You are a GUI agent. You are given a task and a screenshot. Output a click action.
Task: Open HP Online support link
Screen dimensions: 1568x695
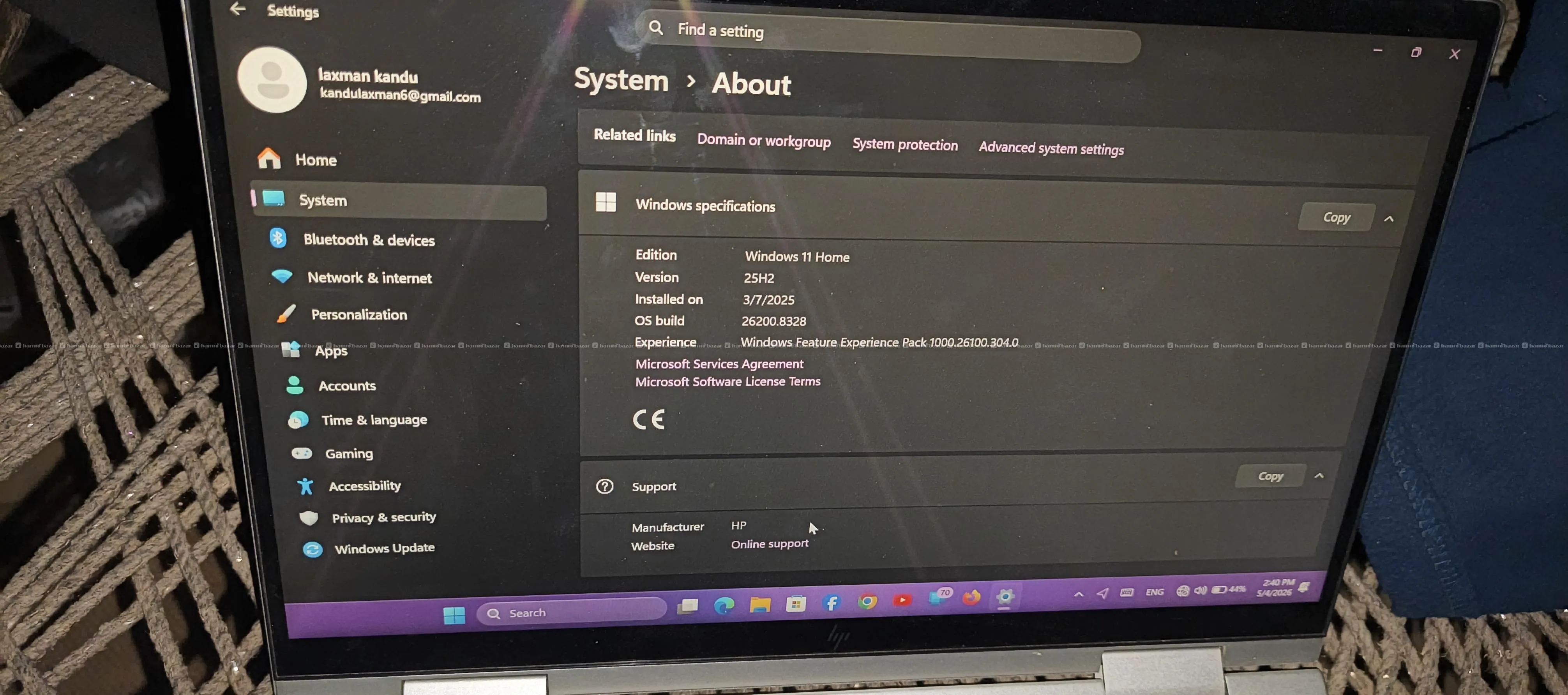pyautogui.click(x=770, y=543)
